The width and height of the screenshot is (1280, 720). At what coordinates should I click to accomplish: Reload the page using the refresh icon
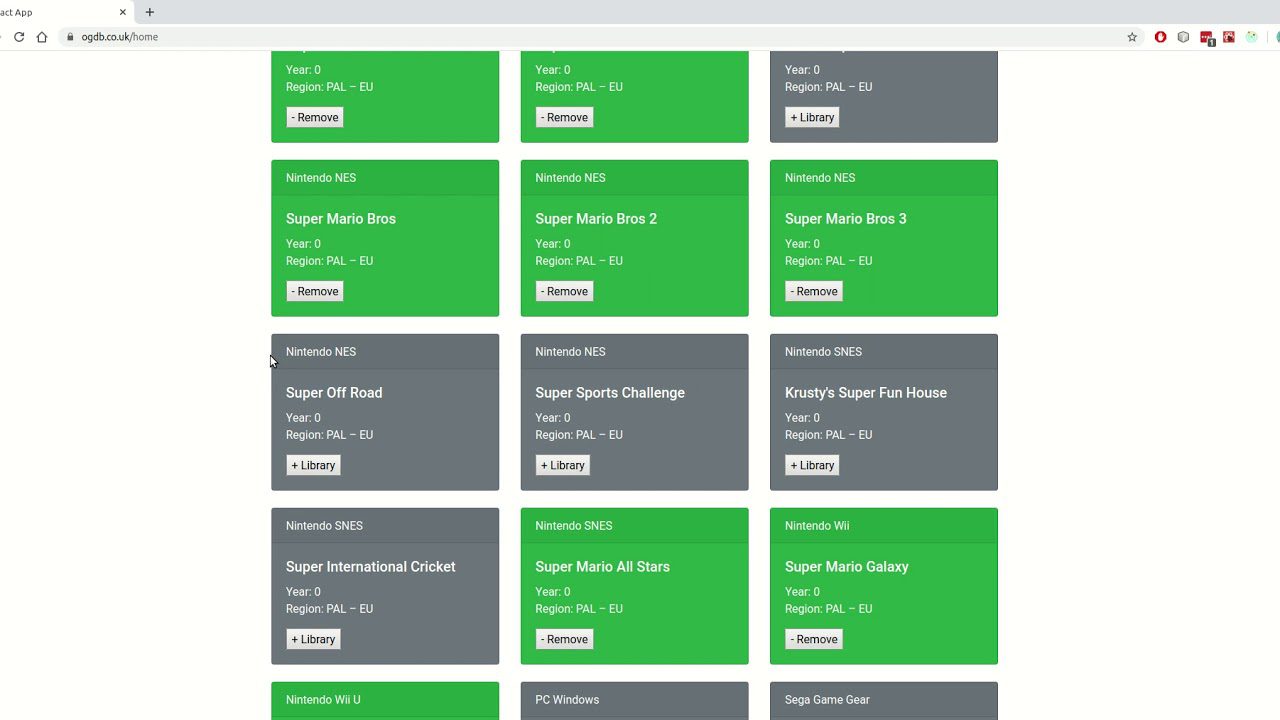(18, 36)
